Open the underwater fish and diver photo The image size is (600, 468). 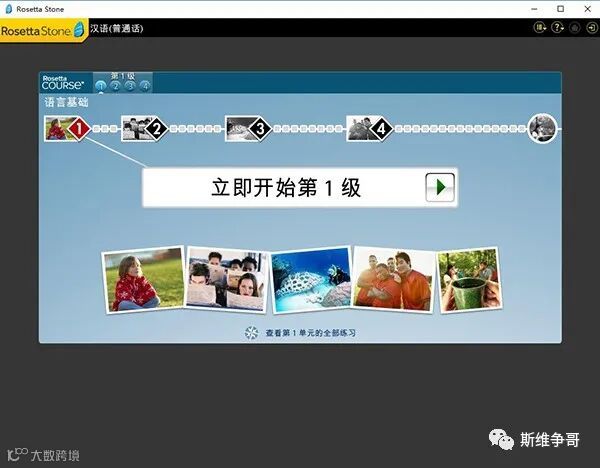pos(311,279)
